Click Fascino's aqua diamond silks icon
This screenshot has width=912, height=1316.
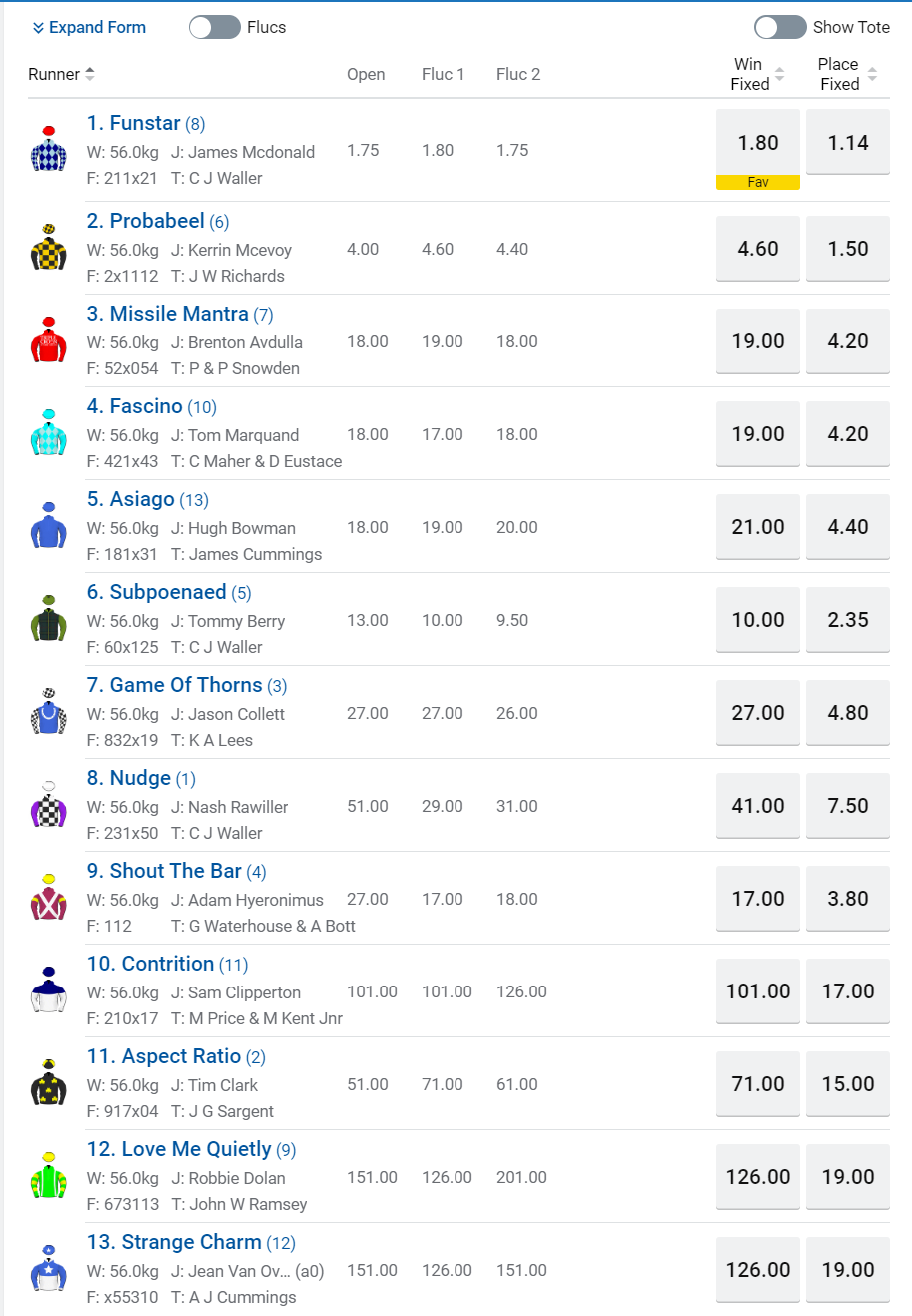tap(48, 433)
